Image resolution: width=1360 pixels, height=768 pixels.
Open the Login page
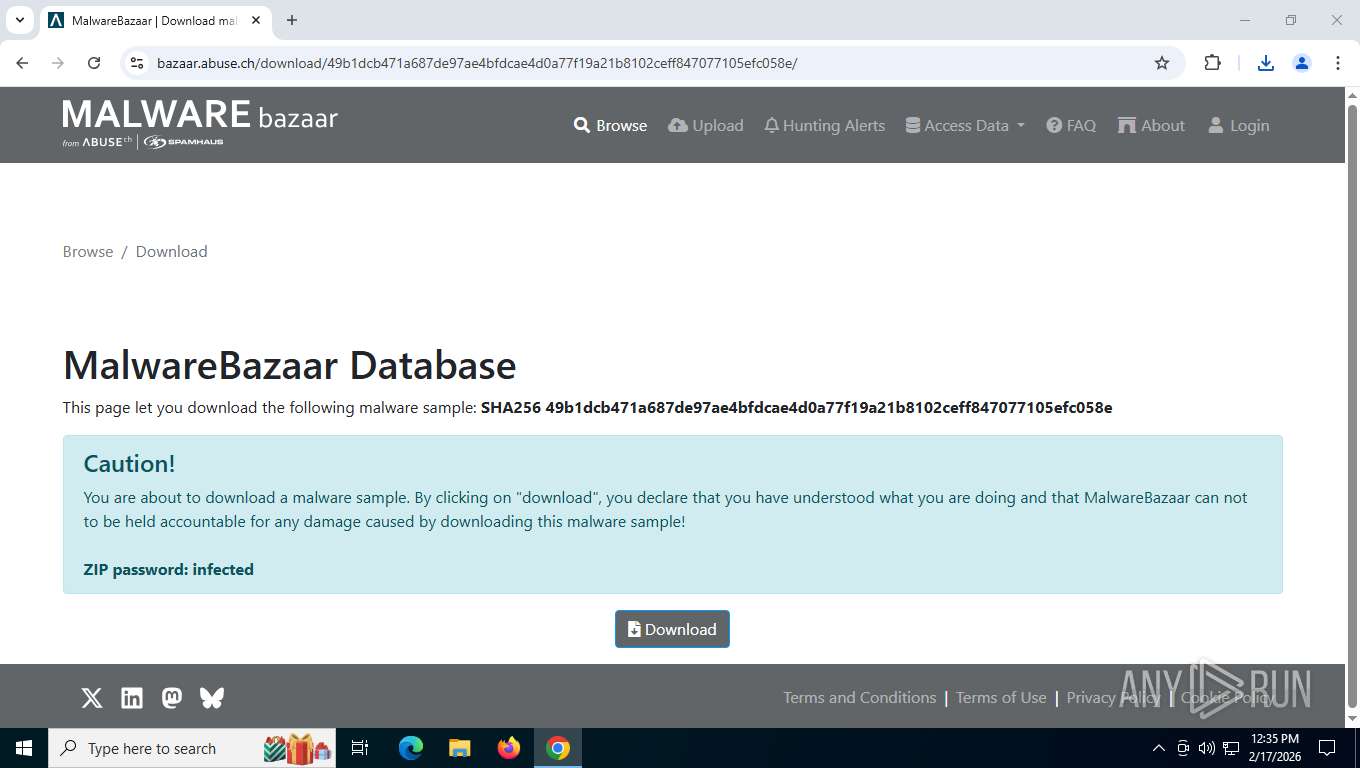pyautogui.click(x=1239, y=125)
